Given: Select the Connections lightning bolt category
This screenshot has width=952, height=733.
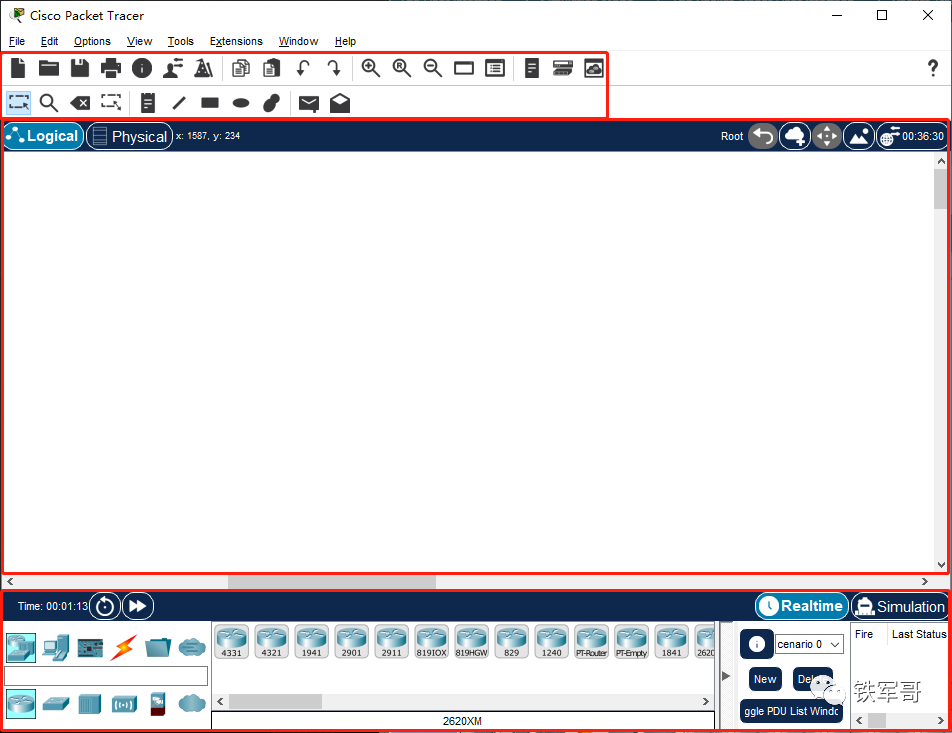Looking at the screenshot, I should (122, 647).
